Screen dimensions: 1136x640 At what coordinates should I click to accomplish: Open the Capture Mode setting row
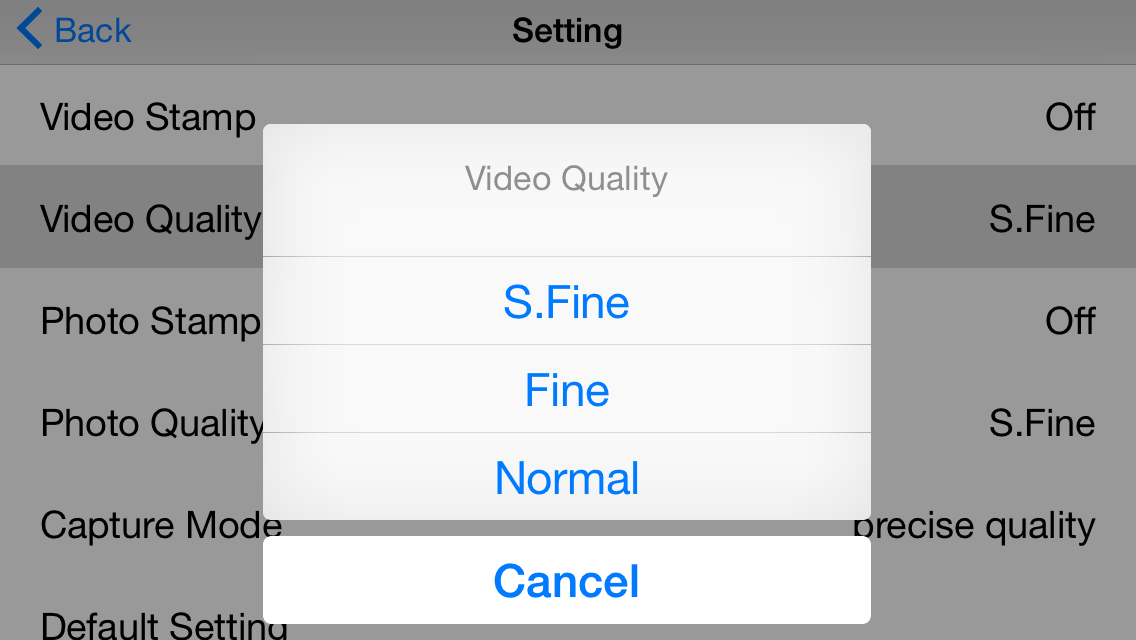(568, 524)
